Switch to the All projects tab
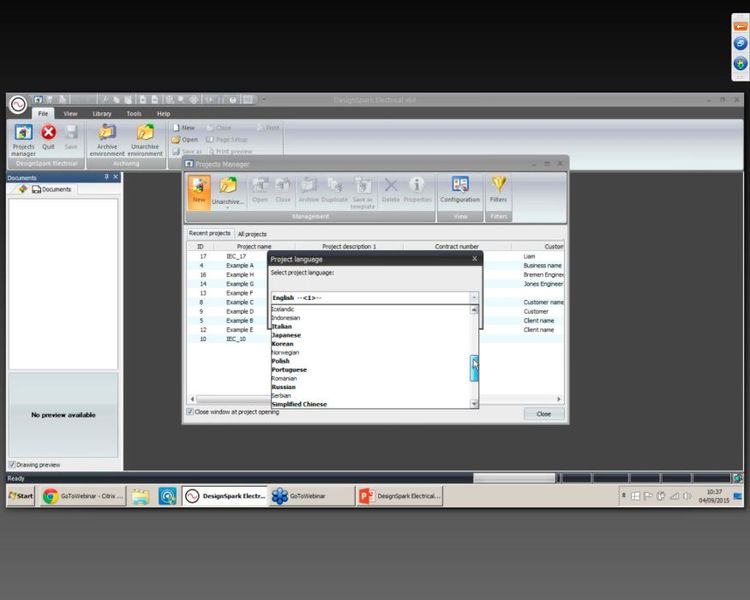The image size is (750, 600). (x=252, y=234)
